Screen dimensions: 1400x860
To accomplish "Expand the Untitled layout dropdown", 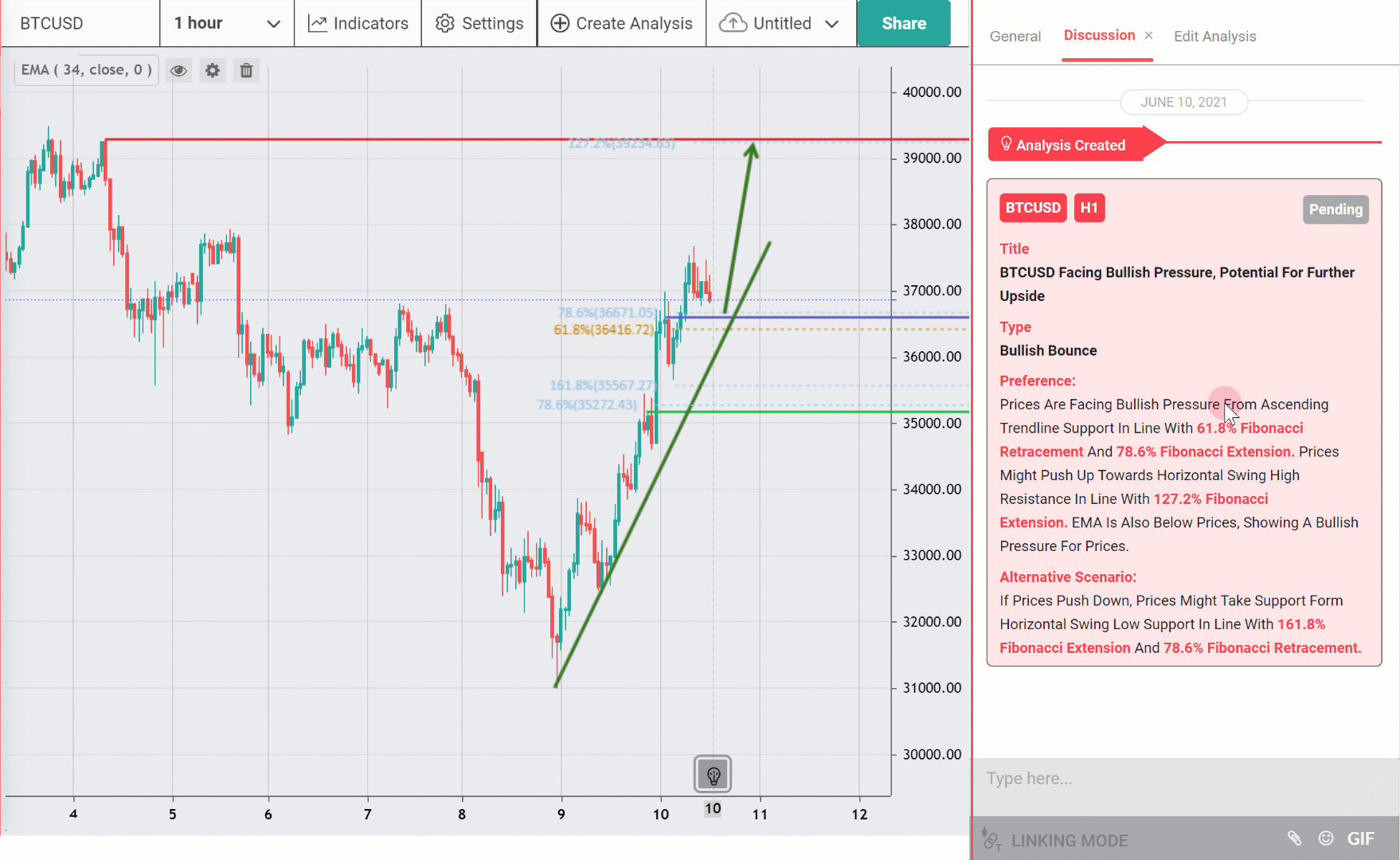I will [832, 24].
